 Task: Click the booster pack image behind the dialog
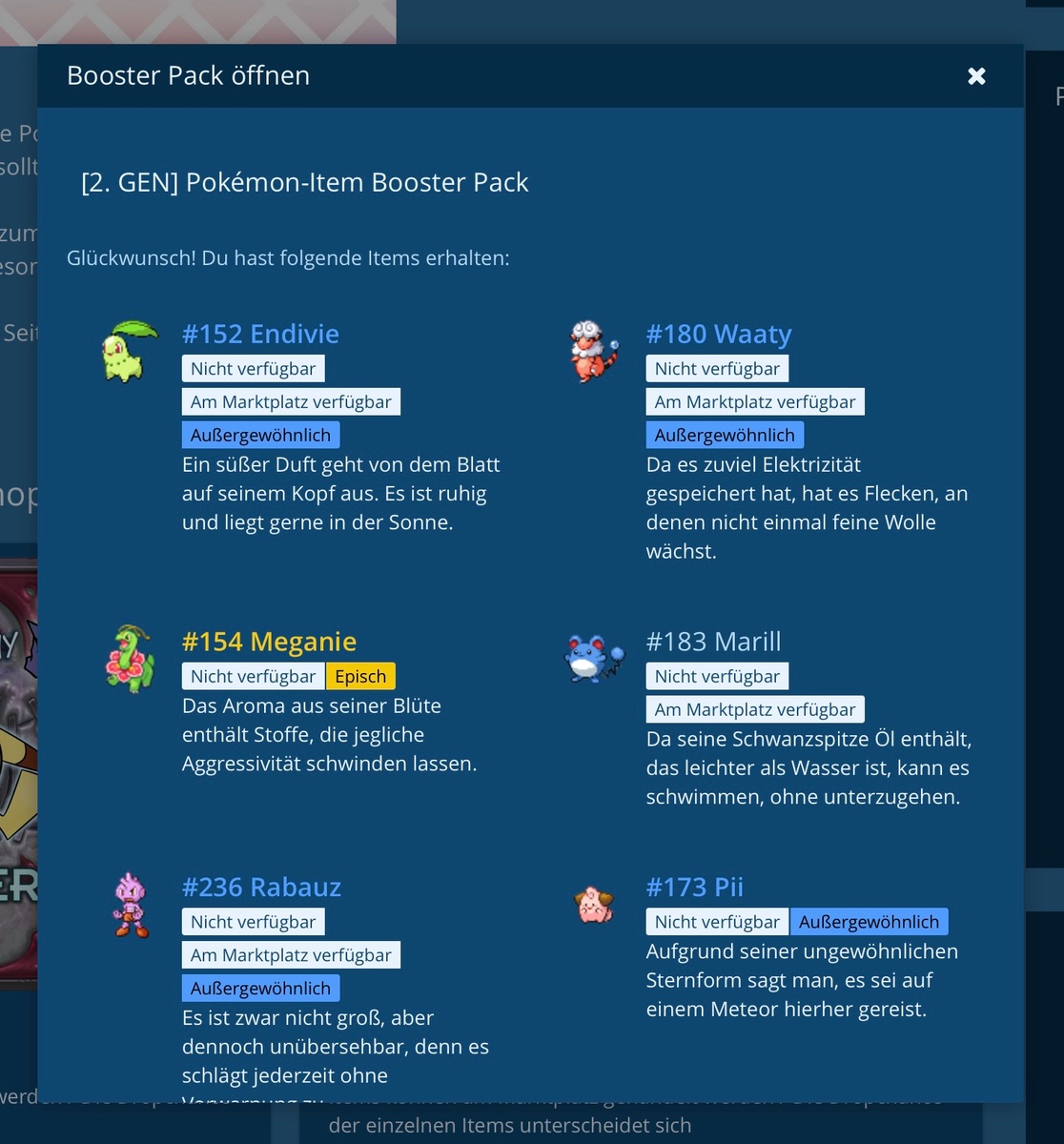(18, 772)
